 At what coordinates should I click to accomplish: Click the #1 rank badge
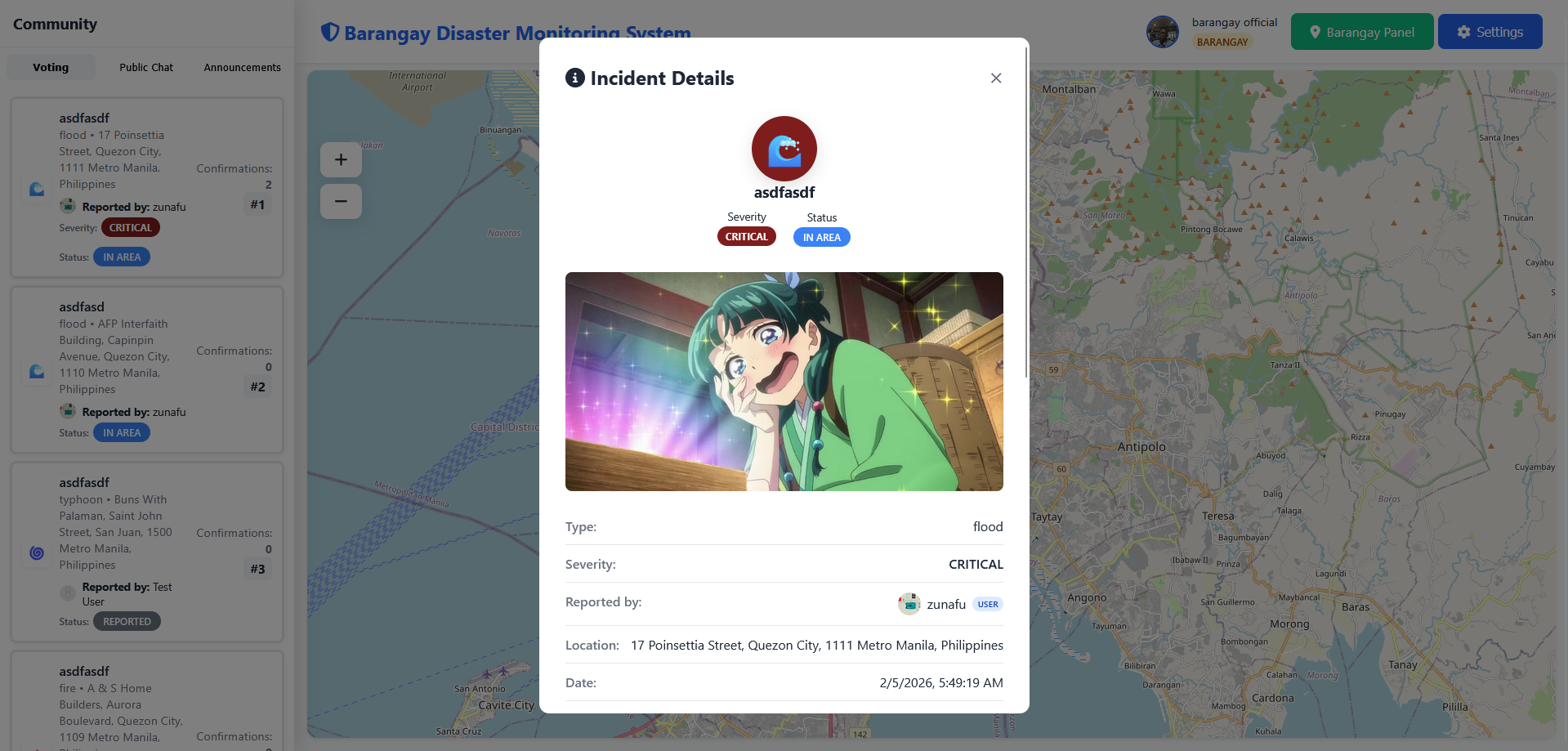[257, 205]
